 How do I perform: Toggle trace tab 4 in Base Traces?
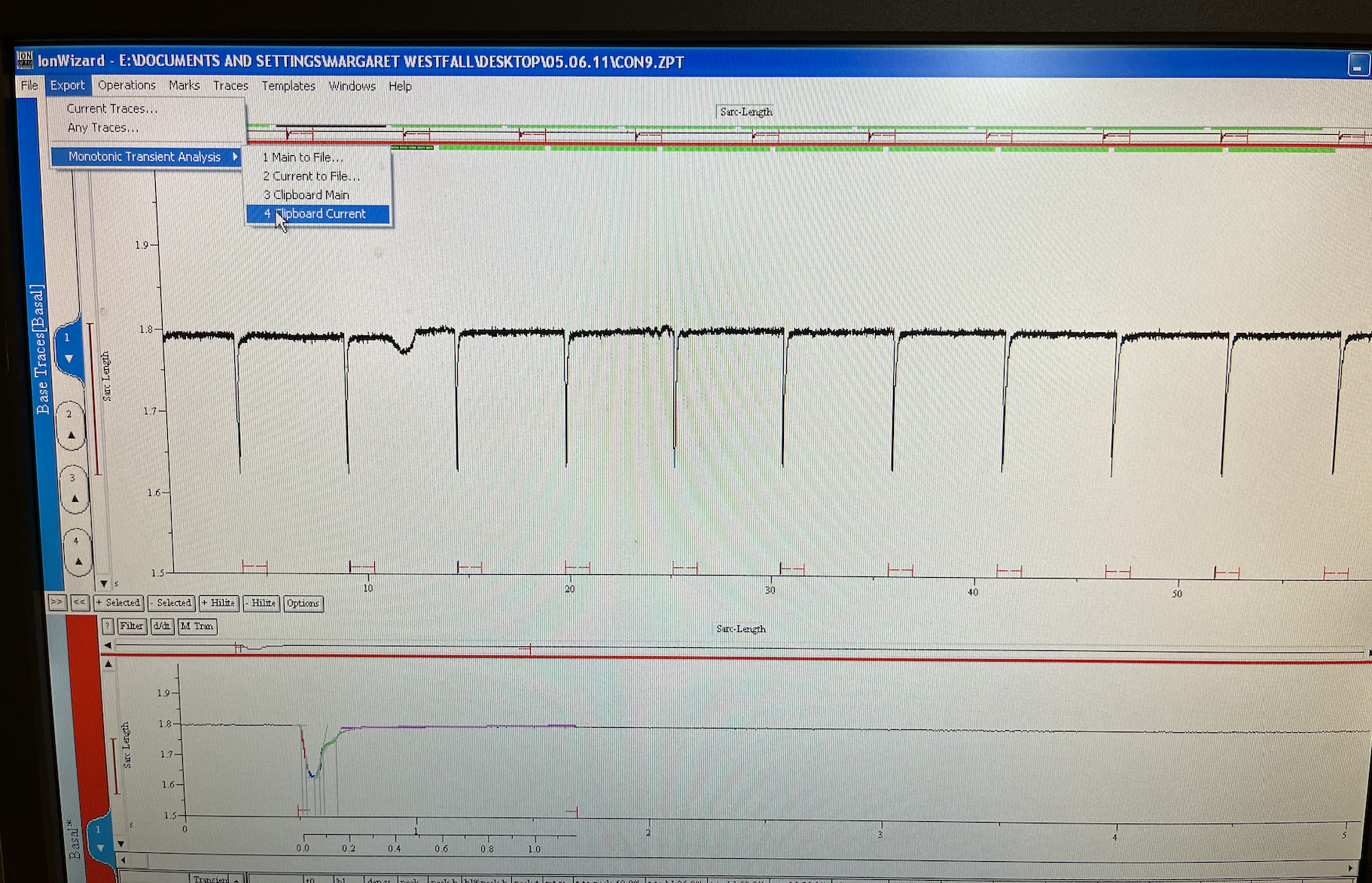click(x=78, y=551)
